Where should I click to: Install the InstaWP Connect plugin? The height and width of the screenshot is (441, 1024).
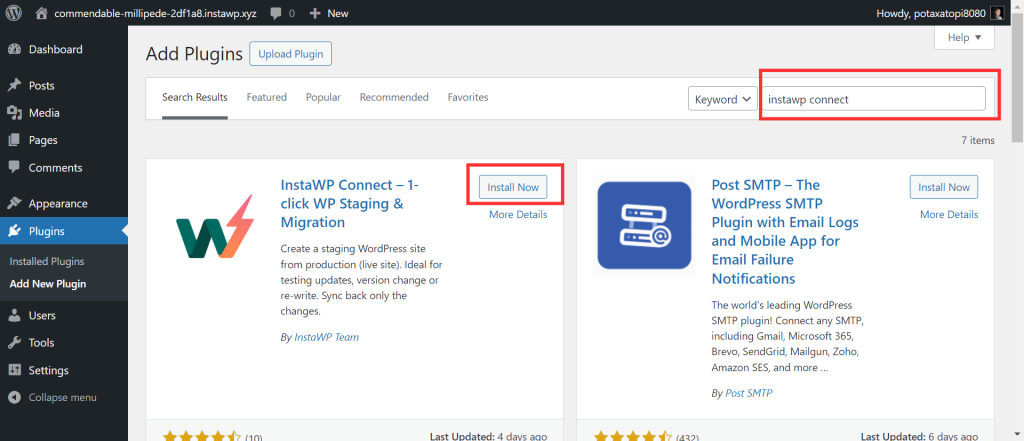(x=513, y=187)
